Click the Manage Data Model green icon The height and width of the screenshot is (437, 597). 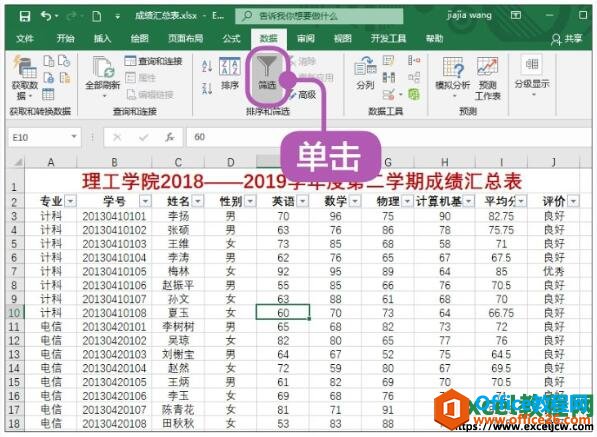(x=414, y=94)
